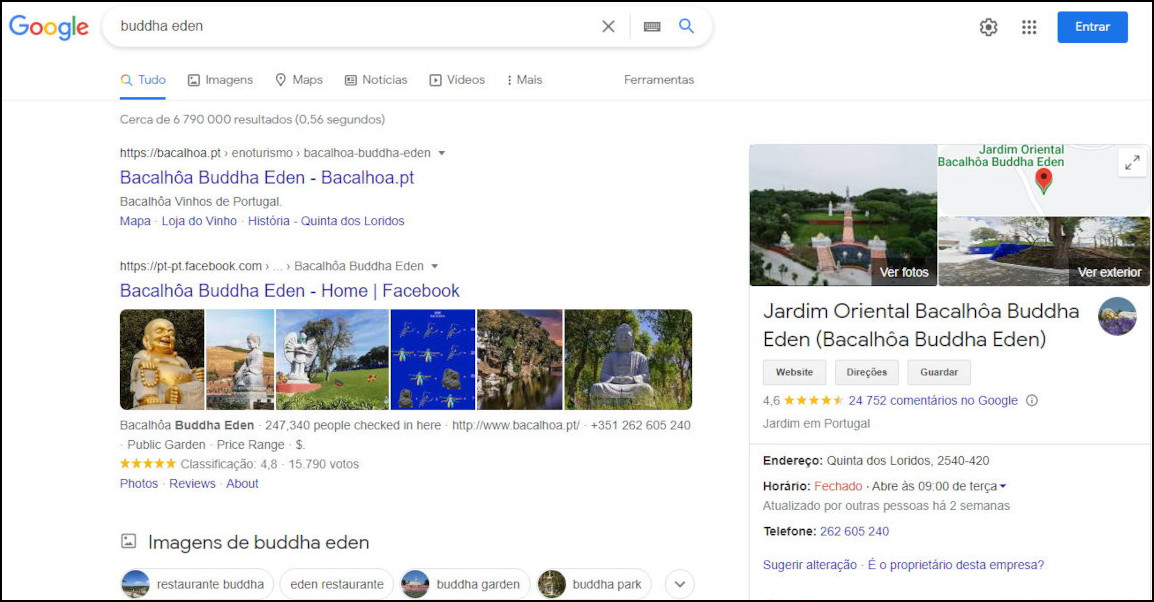Open the Mapa sitelink

click(135, 222)
